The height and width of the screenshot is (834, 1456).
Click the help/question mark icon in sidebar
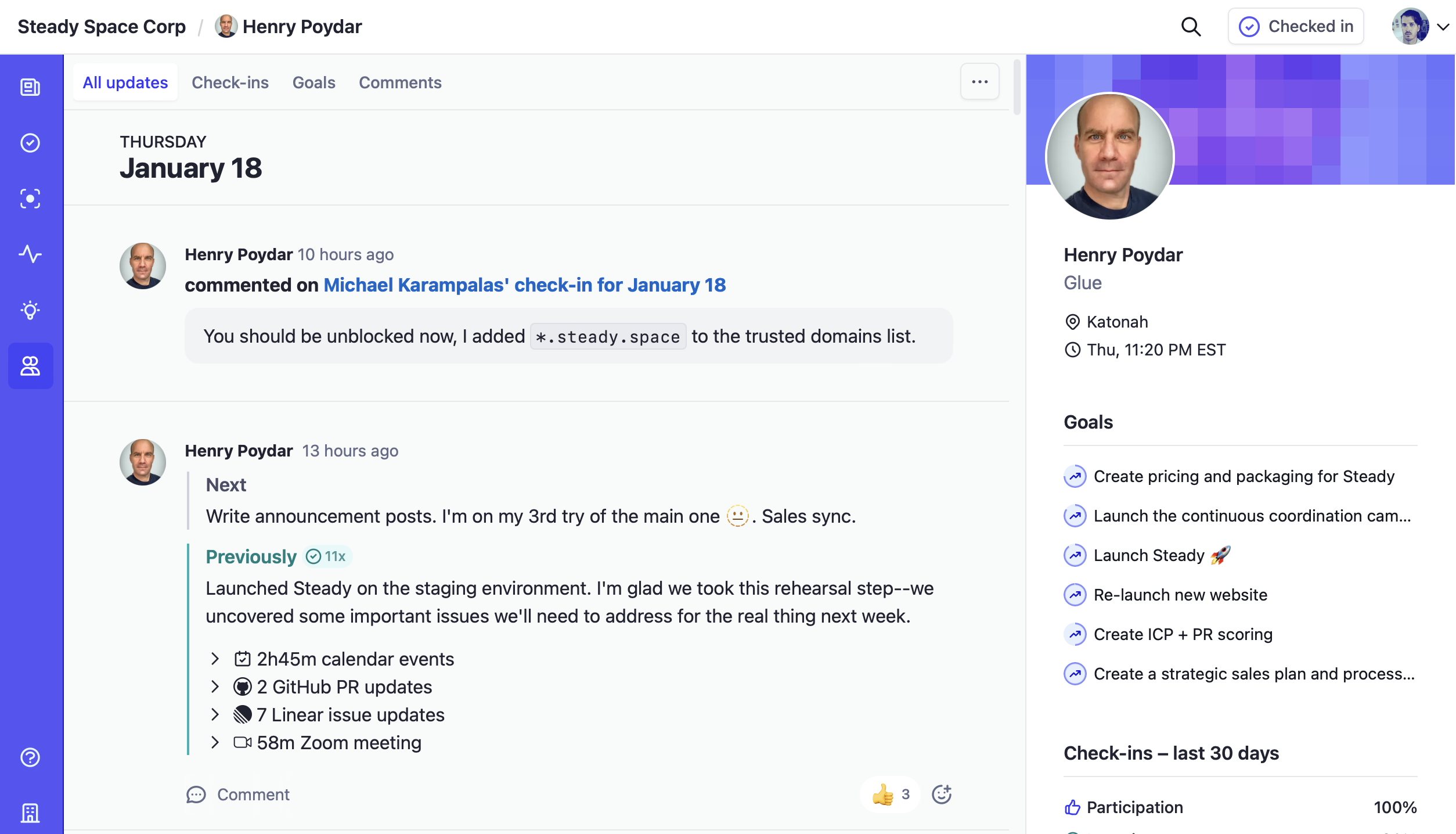coord(30,757)
